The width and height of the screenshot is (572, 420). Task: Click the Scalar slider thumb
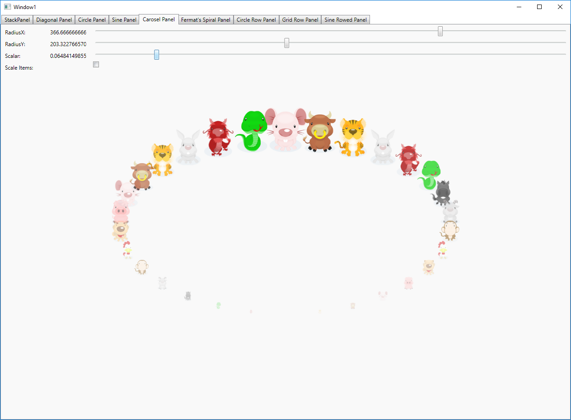[156, 55]
